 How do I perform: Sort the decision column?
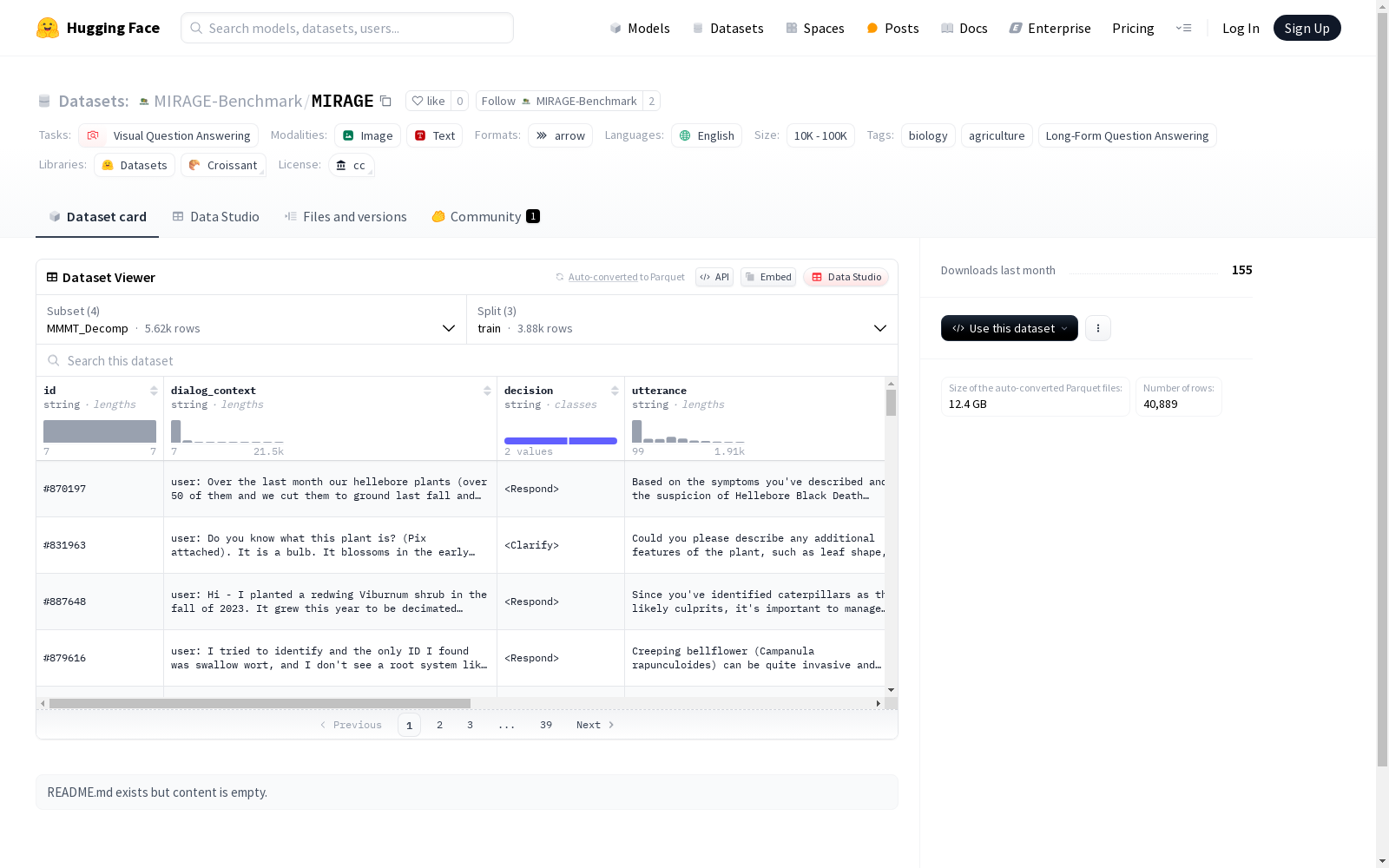[x=615, y=391]
